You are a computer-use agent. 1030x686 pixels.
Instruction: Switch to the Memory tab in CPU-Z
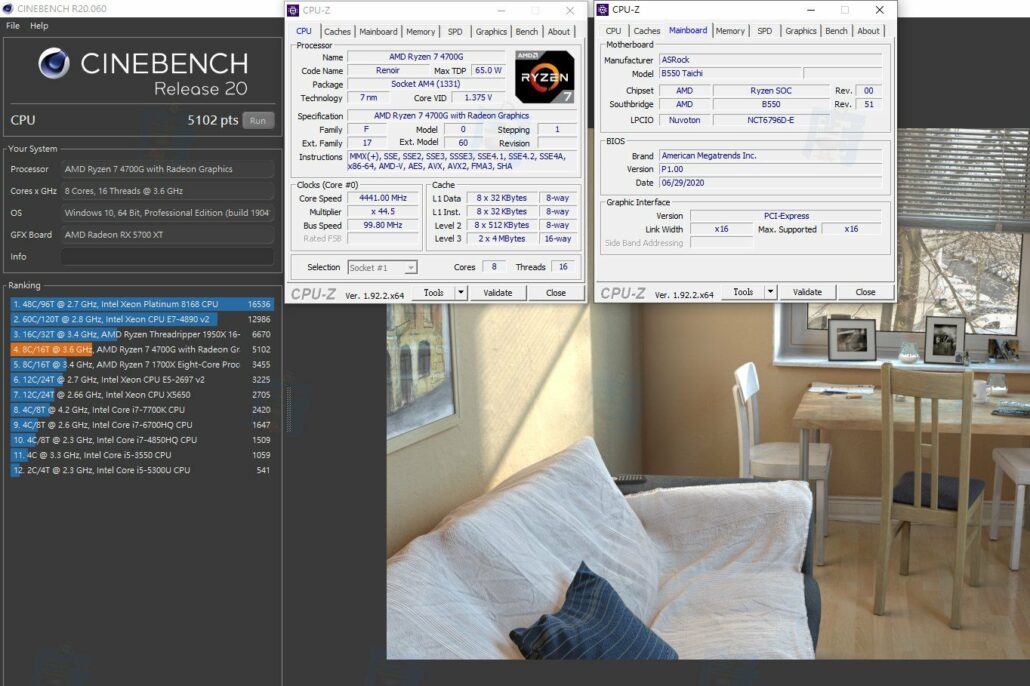420,31
